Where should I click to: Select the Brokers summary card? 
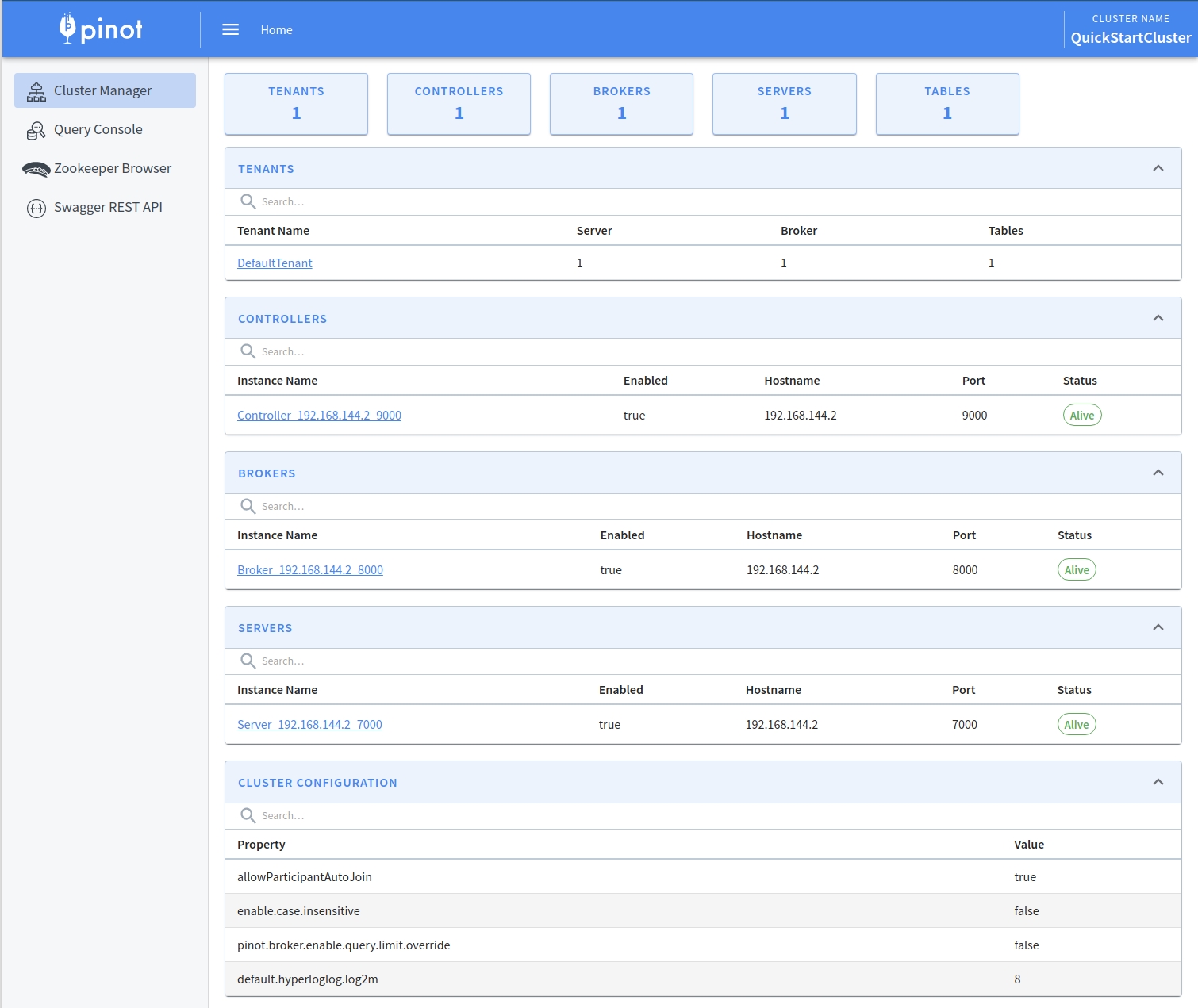coord(621,104)
